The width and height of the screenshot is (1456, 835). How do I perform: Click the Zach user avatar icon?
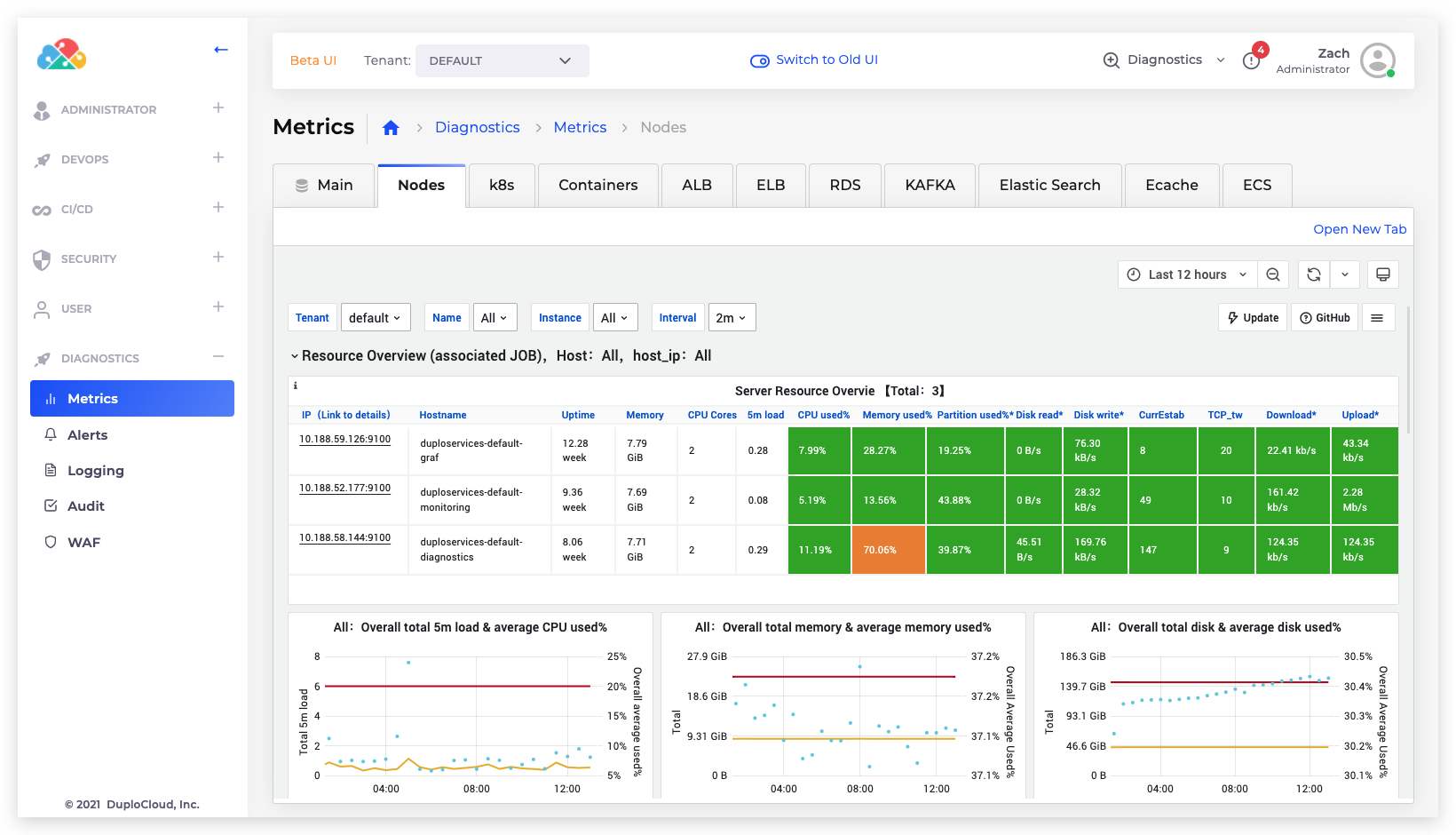(x=1377, y=60)
